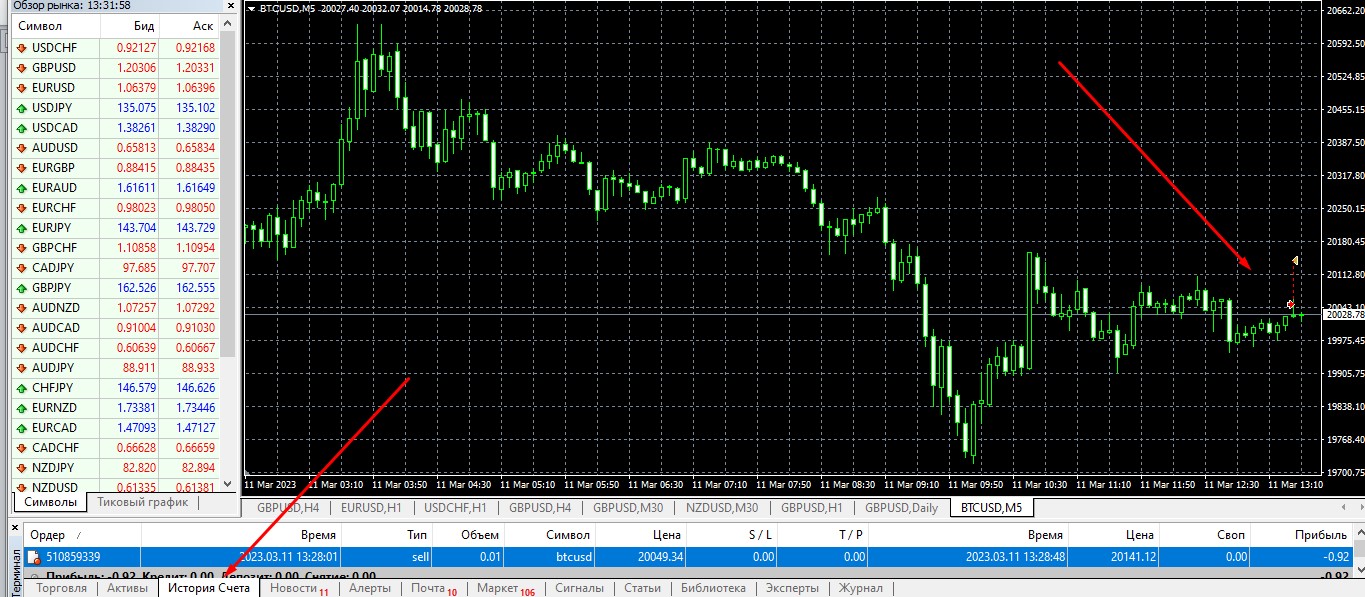The image size is (1365, 597).
Task: Switch to the USDCHF,H1 chart tab
Action: pos(455,508)
